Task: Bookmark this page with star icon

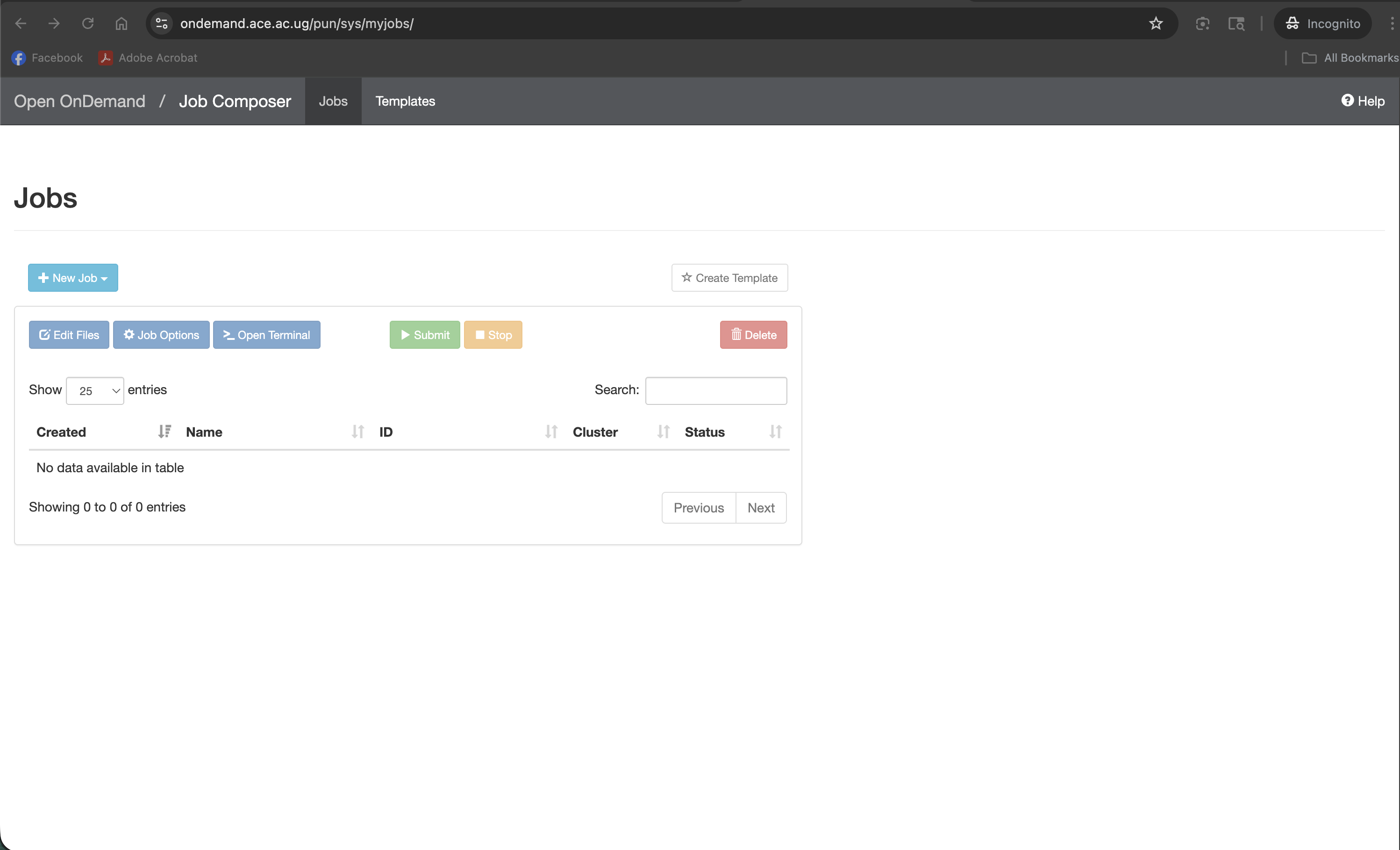Action: tap(1156, 23)
